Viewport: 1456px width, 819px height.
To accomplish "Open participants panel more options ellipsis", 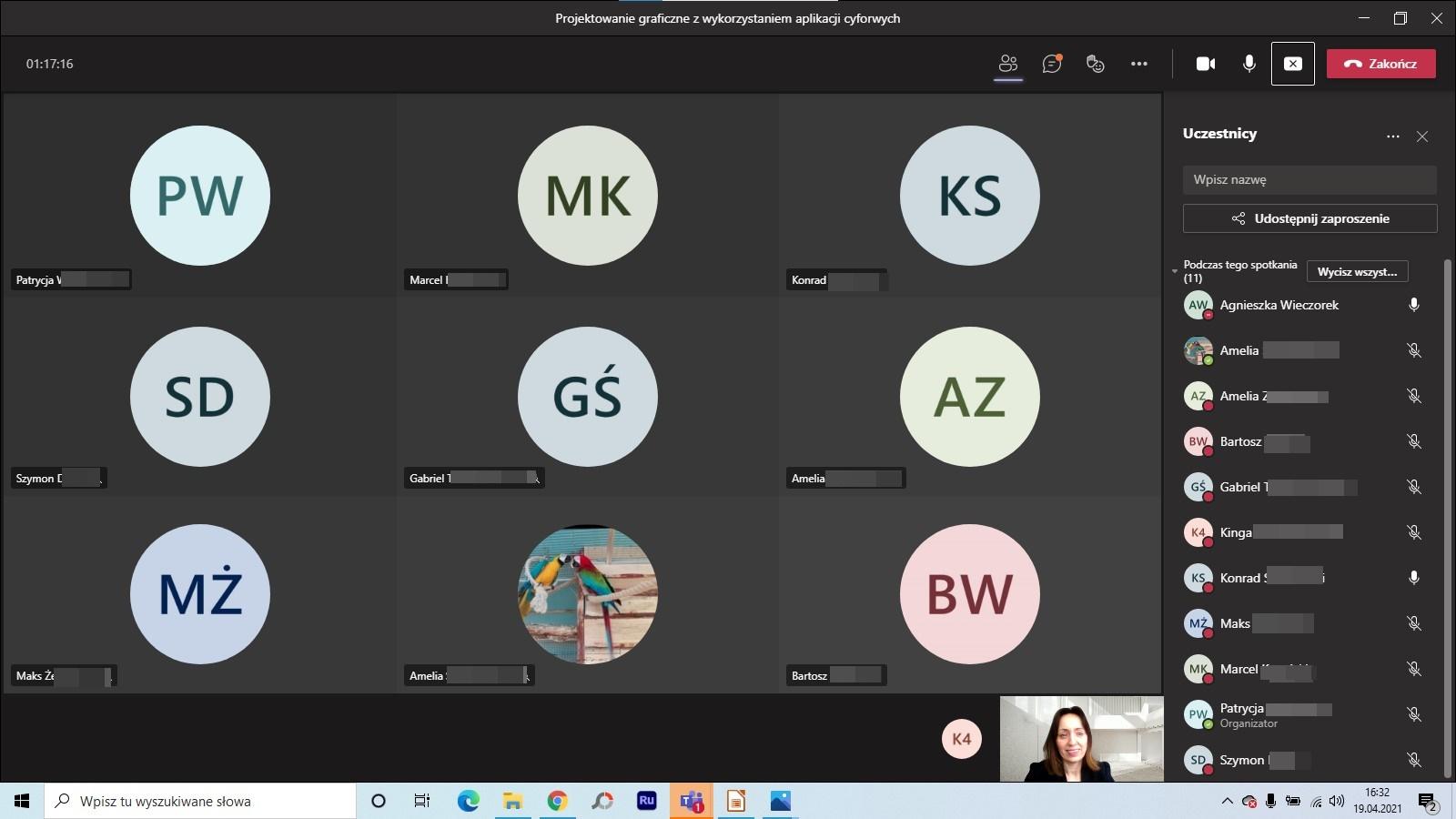I will [x=1393, y=136].
